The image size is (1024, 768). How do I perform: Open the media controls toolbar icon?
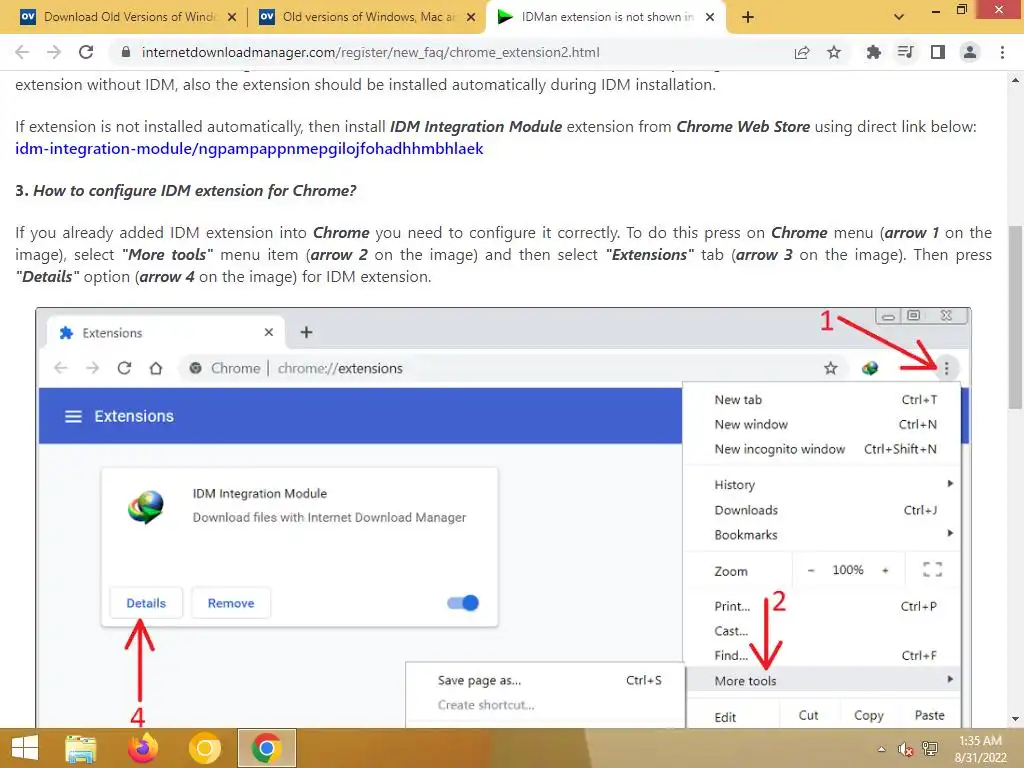(905, 52)
